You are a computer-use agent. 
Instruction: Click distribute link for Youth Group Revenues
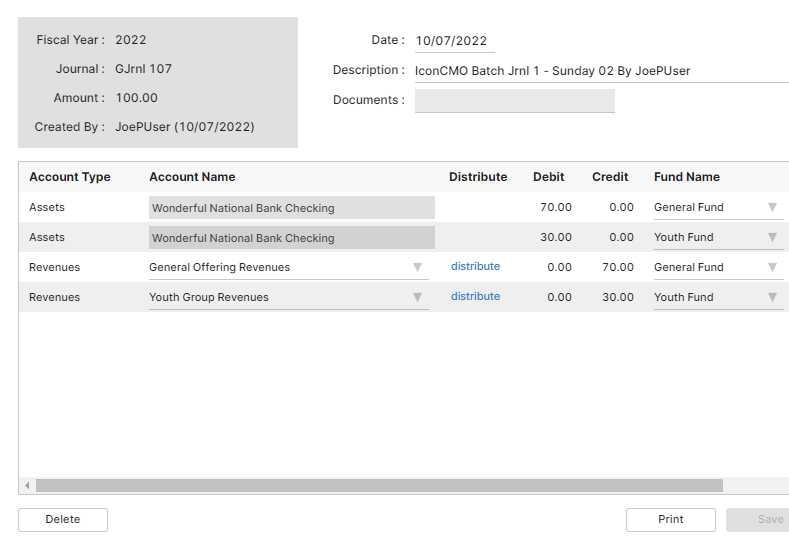[x=475, y=296]
